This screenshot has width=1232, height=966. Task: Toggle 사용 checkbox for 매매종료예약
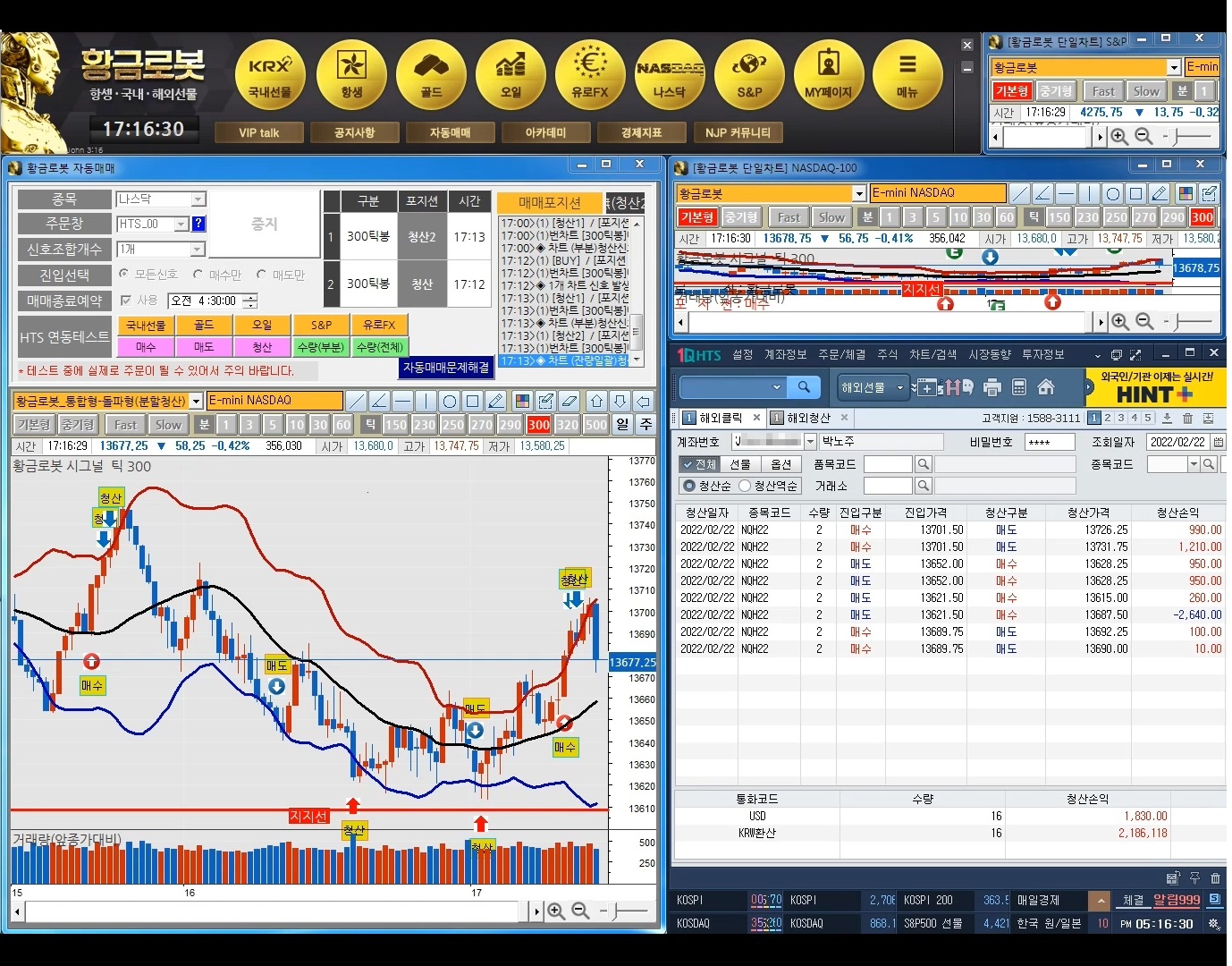[x=126, y=301]
